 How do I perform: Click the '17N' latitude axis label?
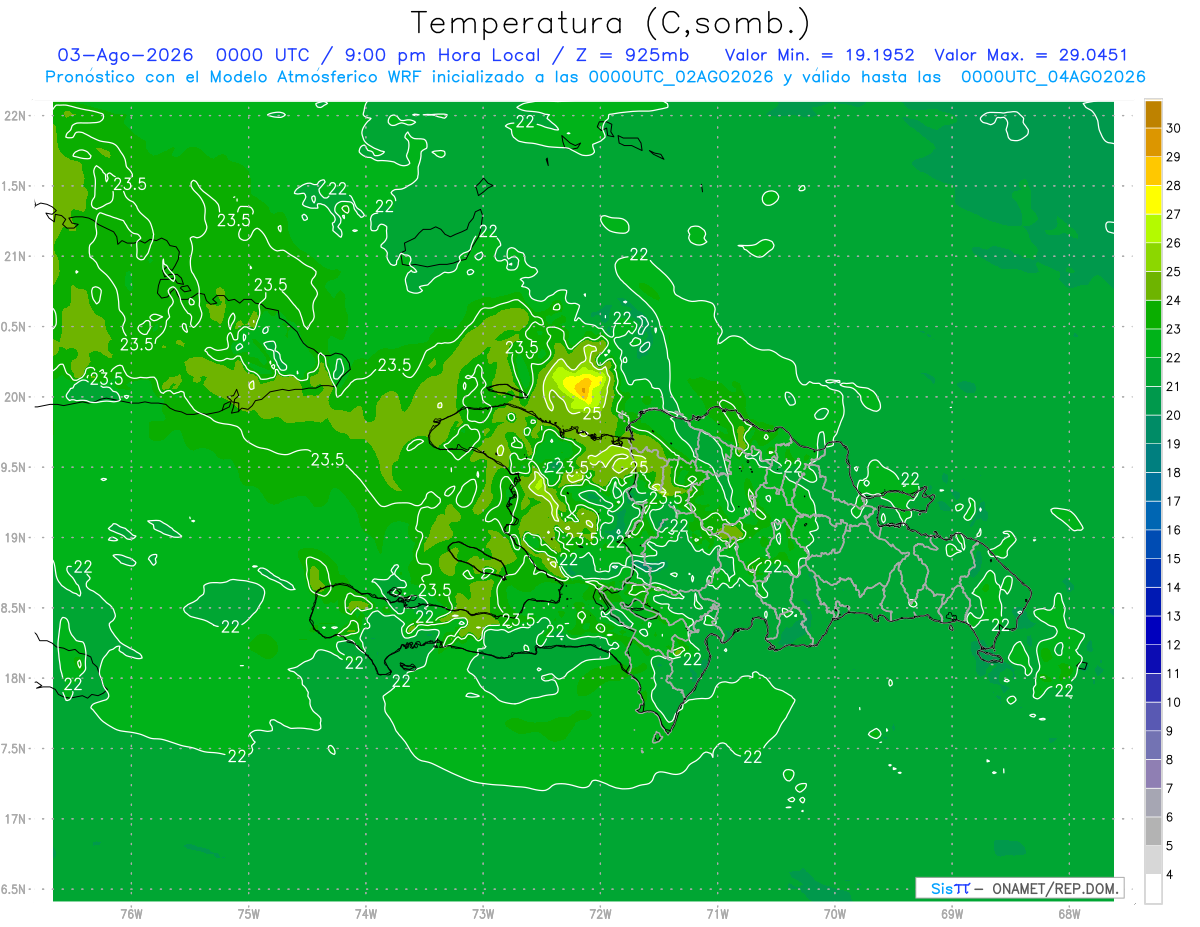click(x=17, y=819)
